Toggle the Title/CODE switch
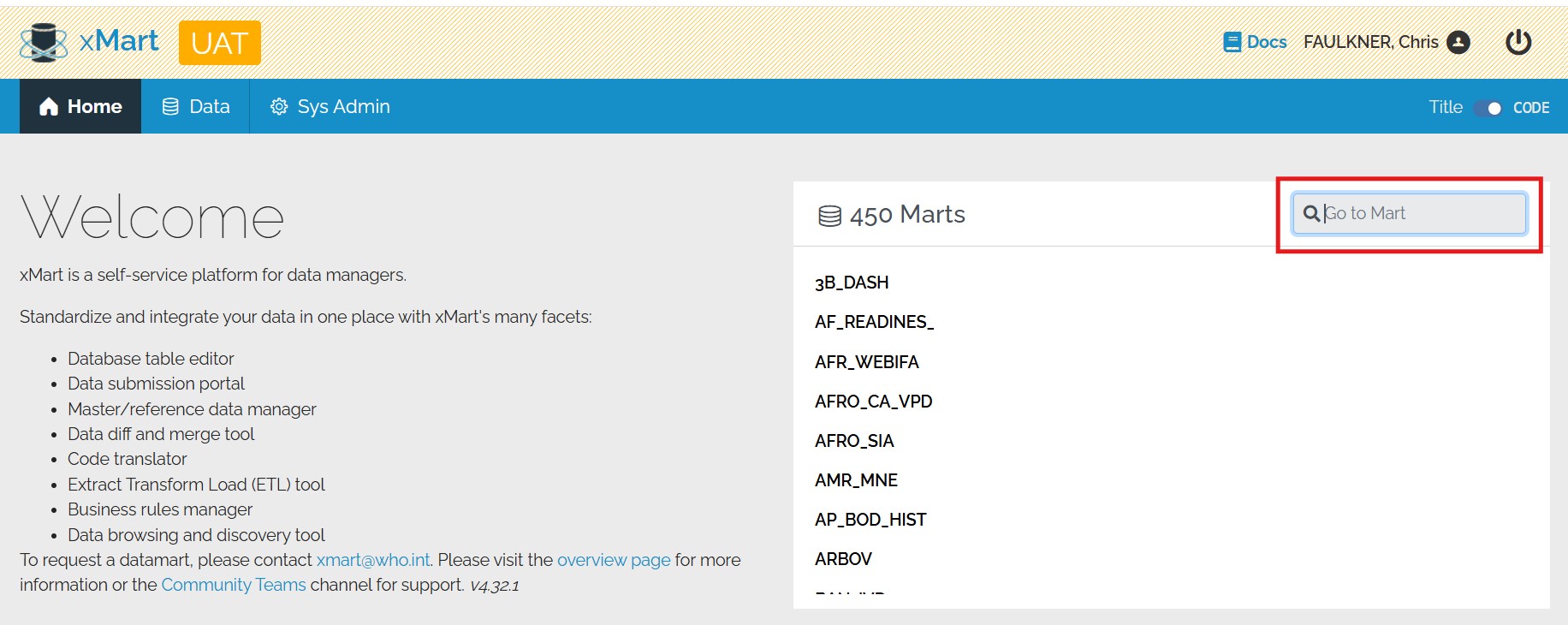Screen dimensions: 1568x625 click(1488, 108)
